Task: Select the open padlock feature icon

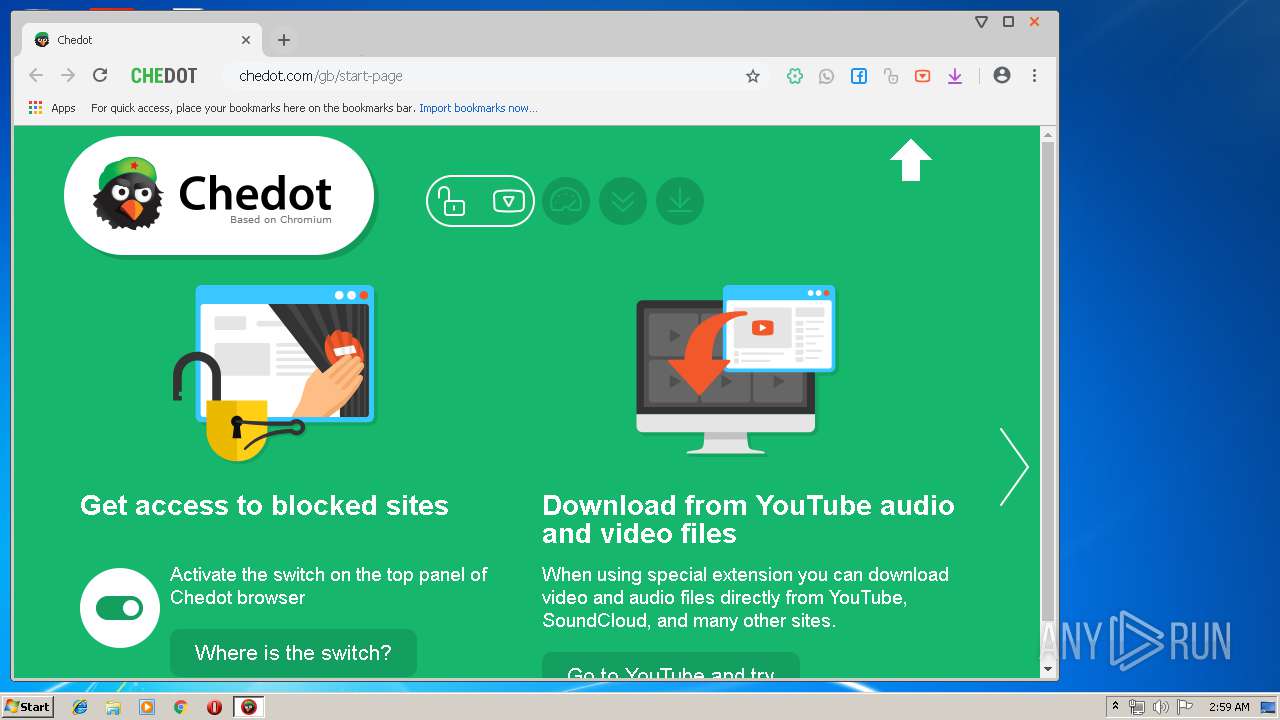Action: tap(453, 201)
